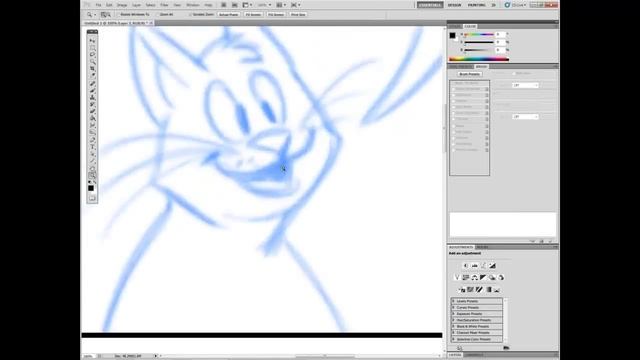Select the Zoom tool in toolbox
The width and height of the screenshot is (640, 360).
pos(92,175)
